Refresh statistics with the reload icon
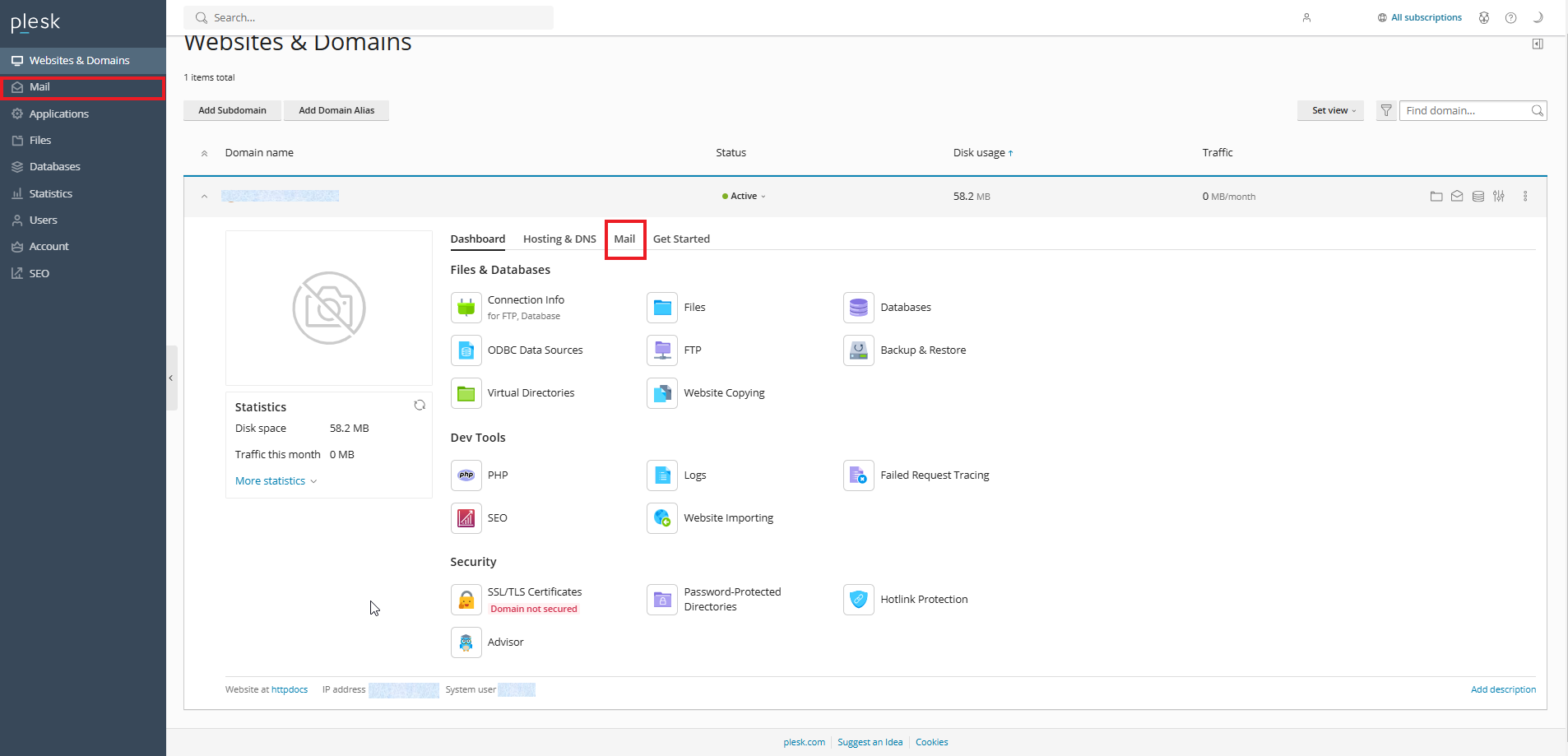 (420, 406)
